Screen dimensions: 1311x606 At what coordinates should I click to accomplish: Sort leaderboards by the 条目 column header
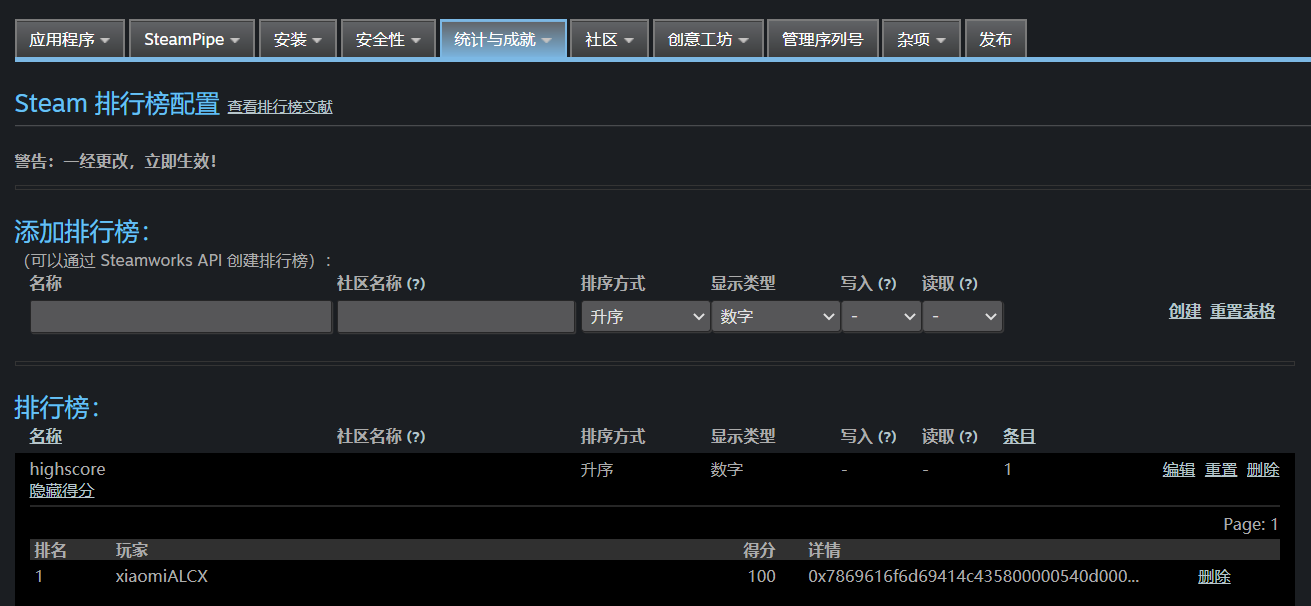(x=1019, y=436)
